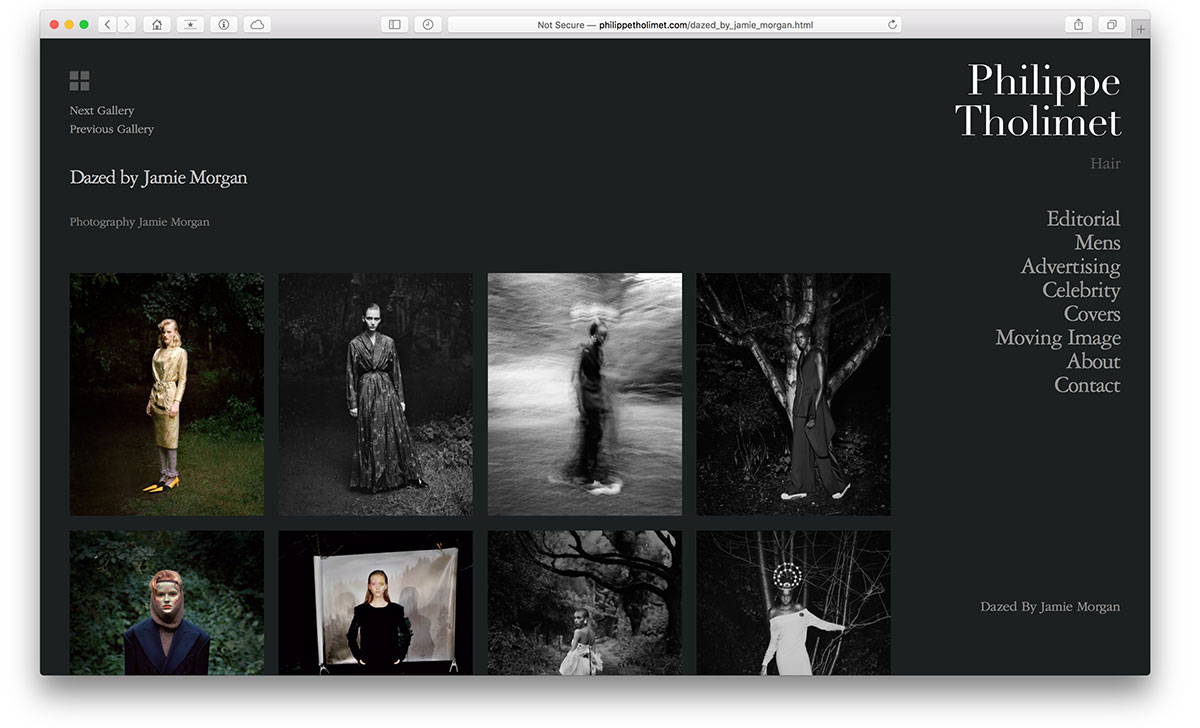
Task: Open a new tab with plus button
Action: (x=1141, y=29)
